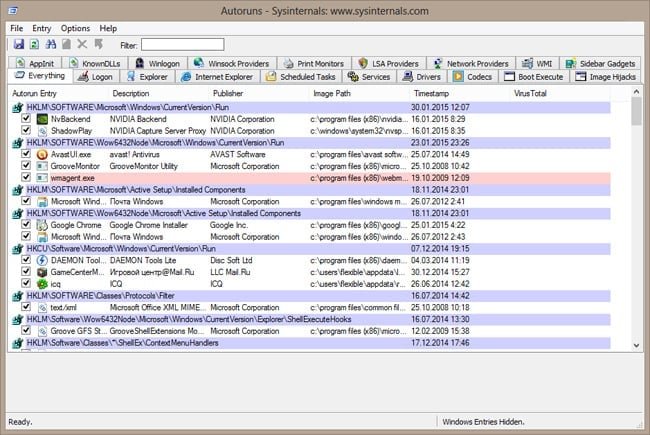Click the Properties toolbar icon
650x435 pixels.
pyautogui.click(x=66, y=44)
